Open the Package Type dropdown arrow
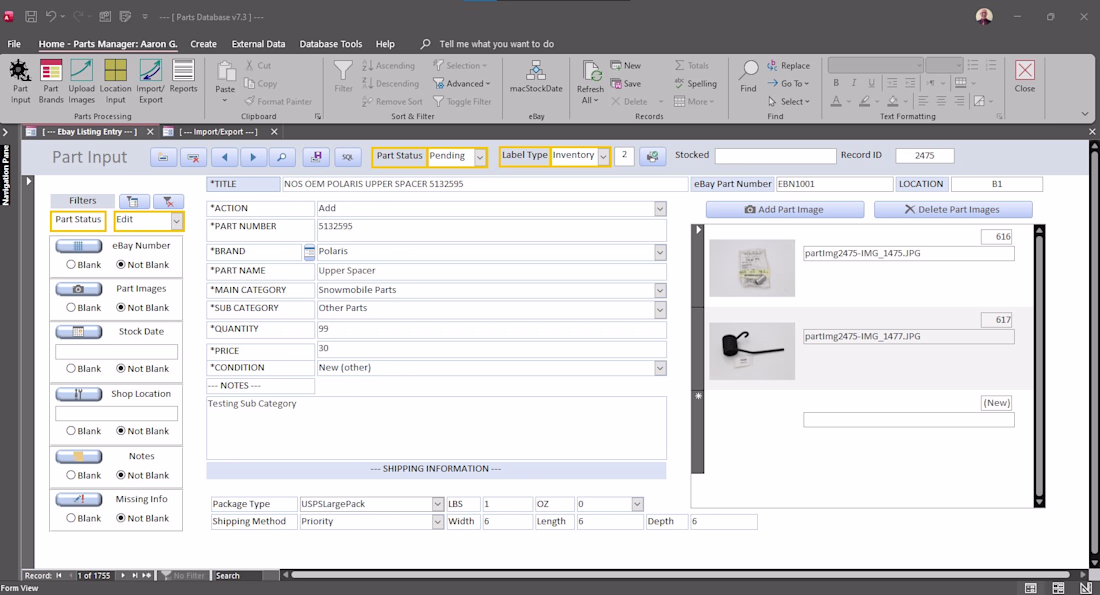 click(x=438, y=504)
